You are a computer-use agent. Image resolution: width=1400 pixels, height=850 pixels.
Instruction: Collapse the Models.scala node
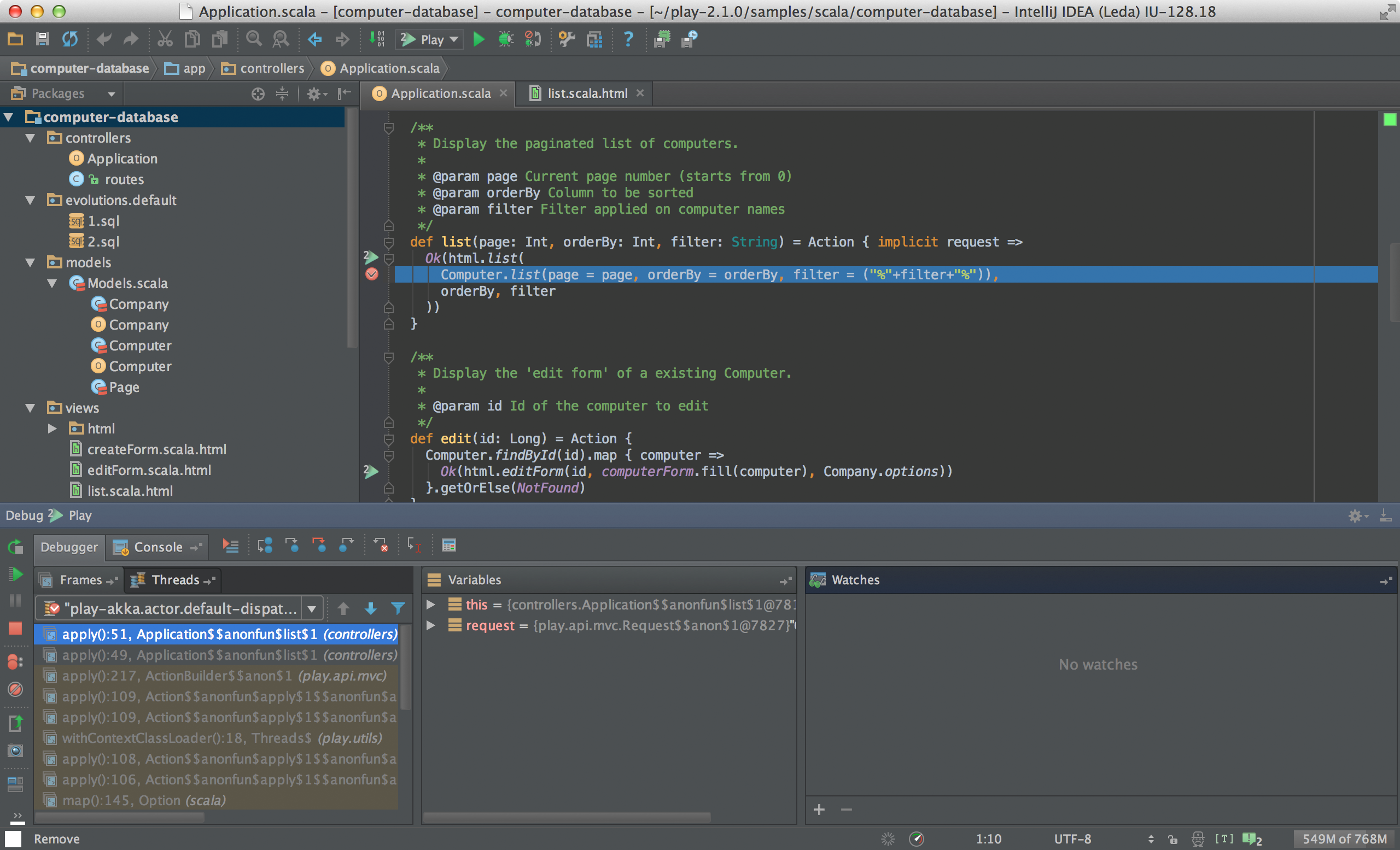pos(52,283)
